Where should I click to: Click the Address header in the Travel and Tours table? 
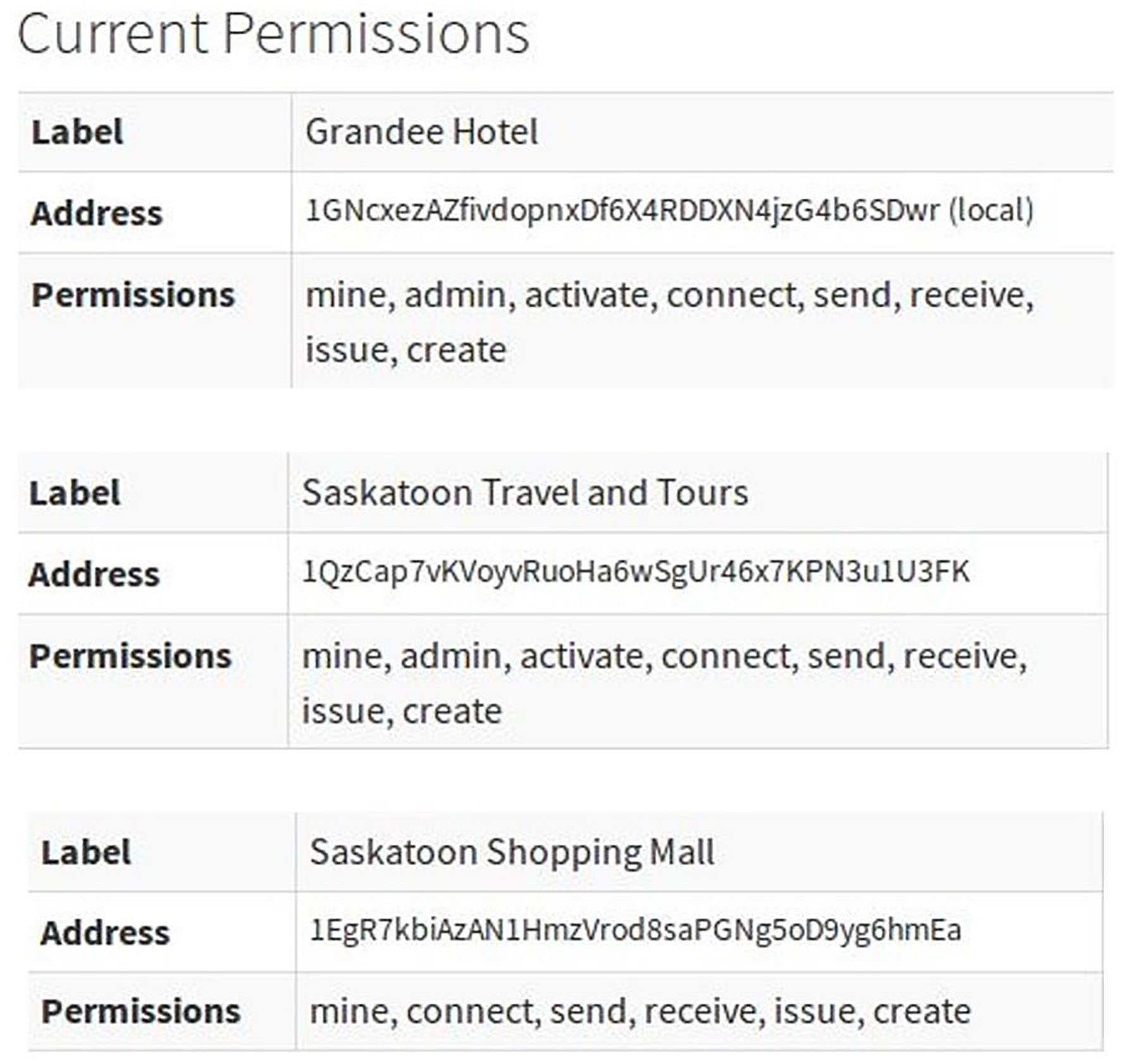coord(94,574)
